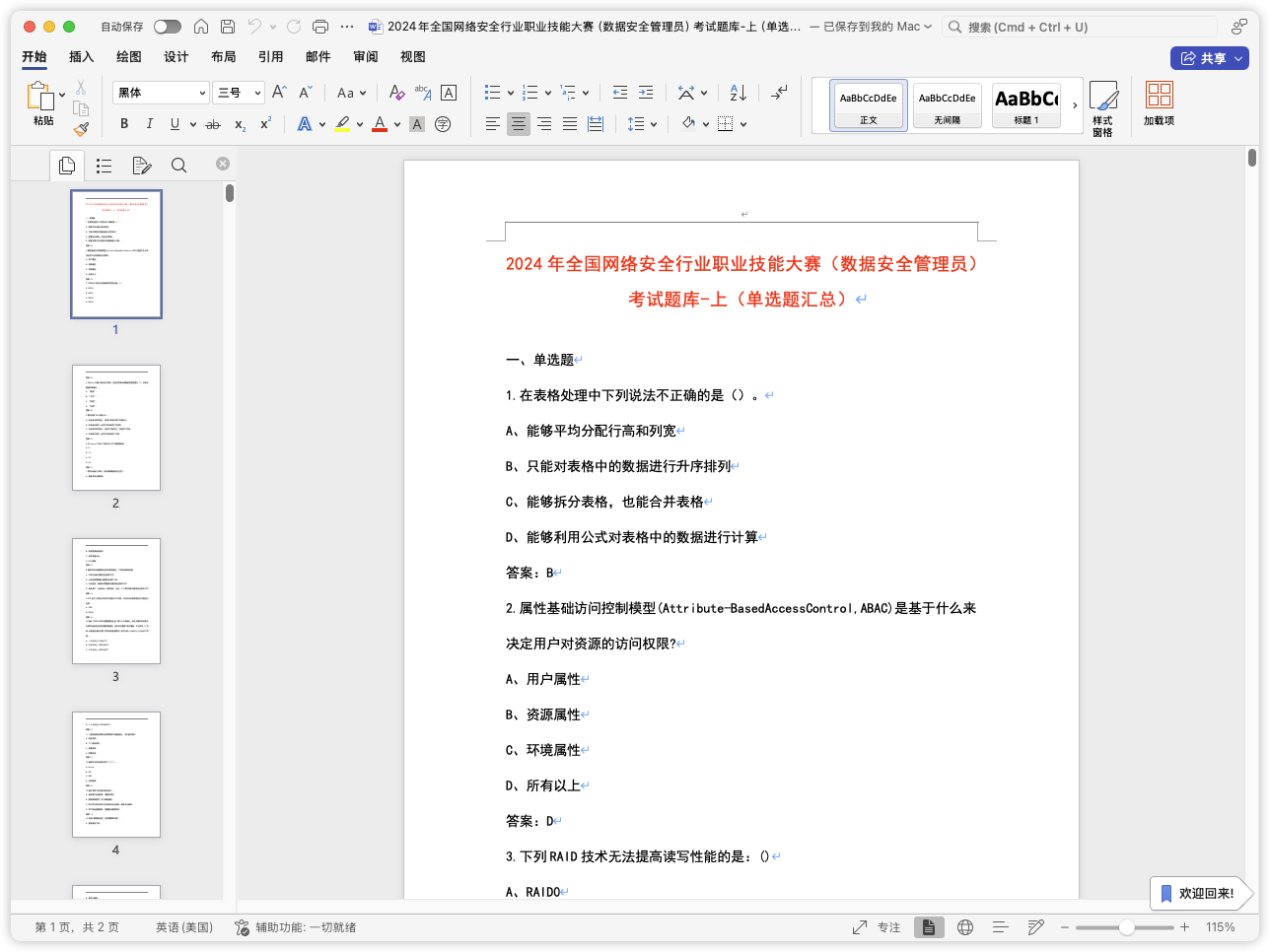The width and height of the screenshot is (1270, 952).
Task: Adjust the zoom slider handle
Action: click(1126, 927)
